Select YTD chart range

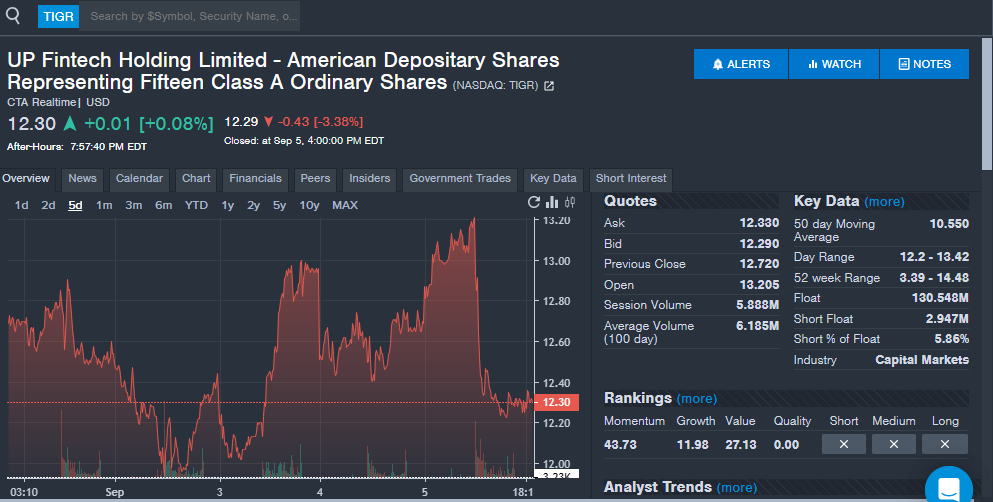click(196, 205)
